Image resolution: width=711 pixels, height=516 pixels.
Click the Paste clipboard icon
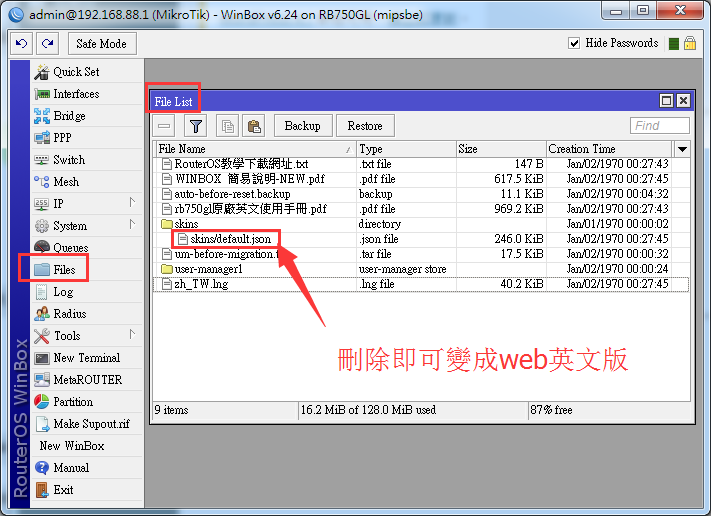click(254, 126)
